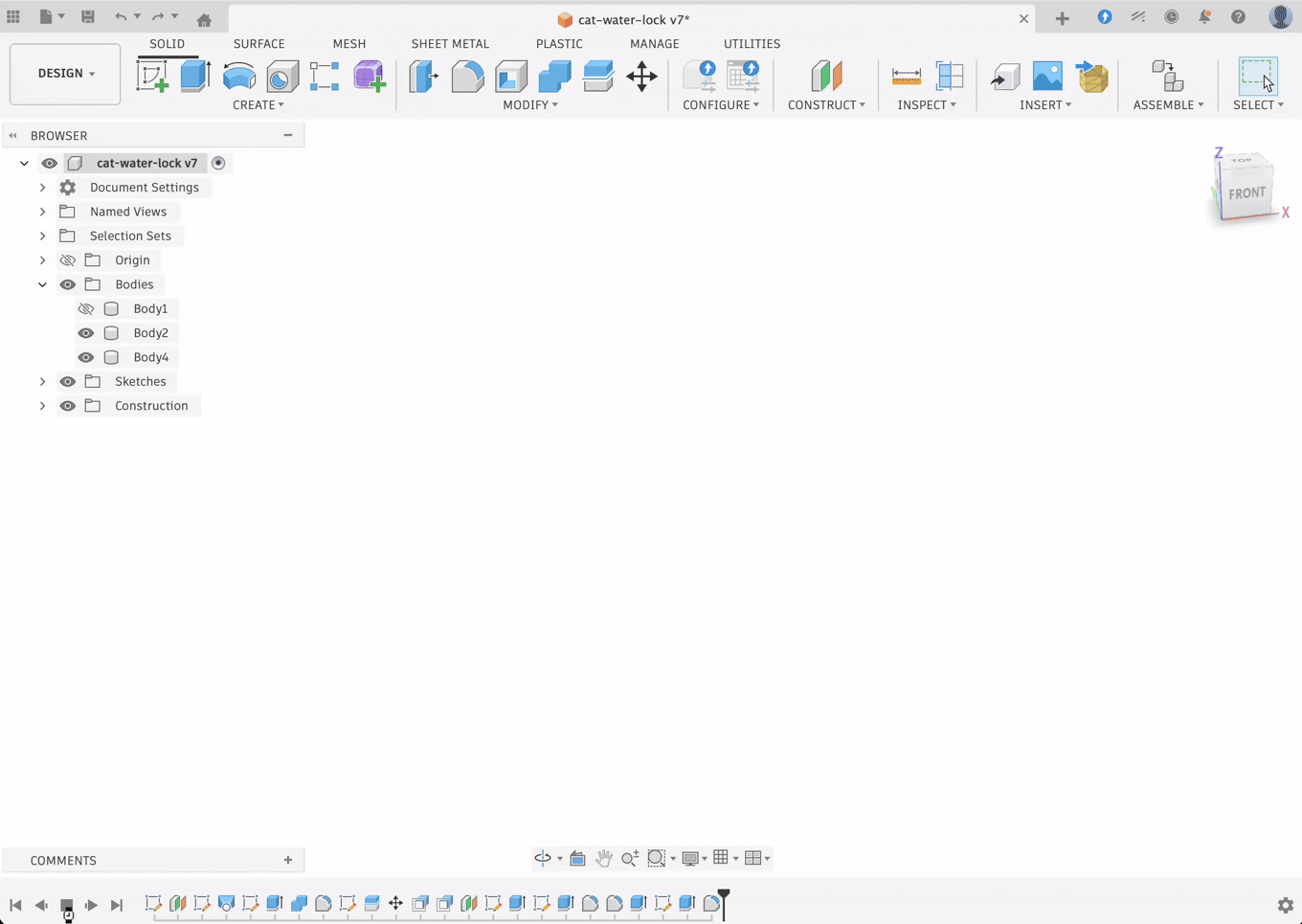Toggle visibility of cat-water-lock v7 component

(x=49, y=163)
